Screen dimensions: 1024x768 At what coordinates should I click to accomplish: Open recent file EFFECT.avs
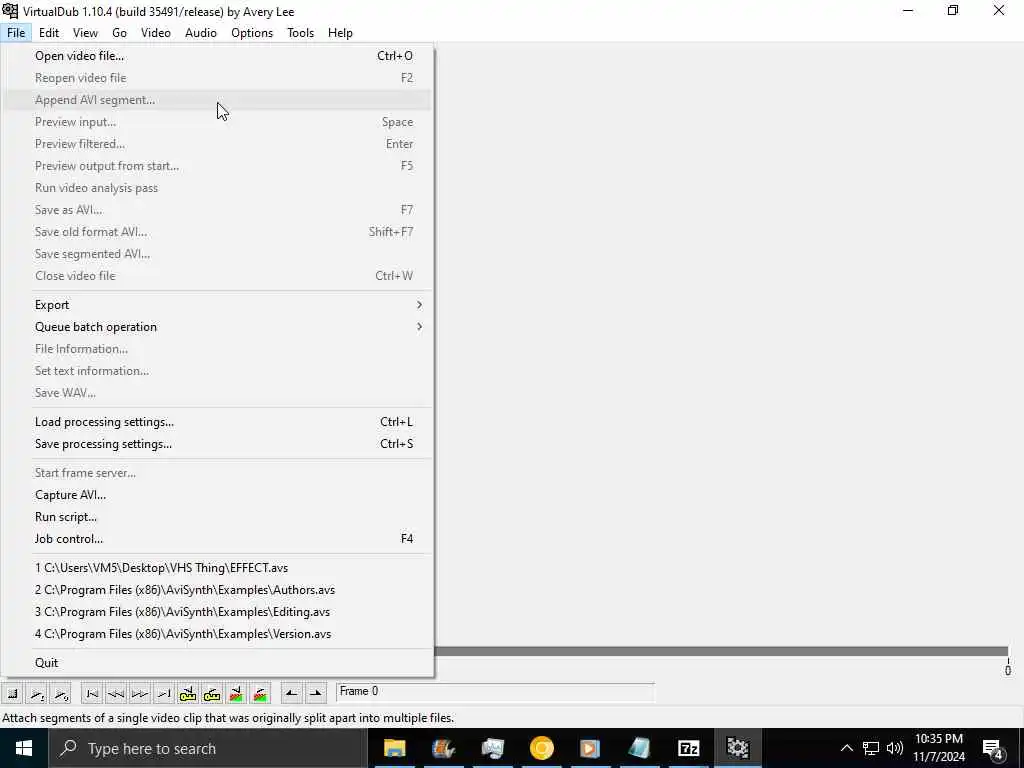click(x=217, y=568)
